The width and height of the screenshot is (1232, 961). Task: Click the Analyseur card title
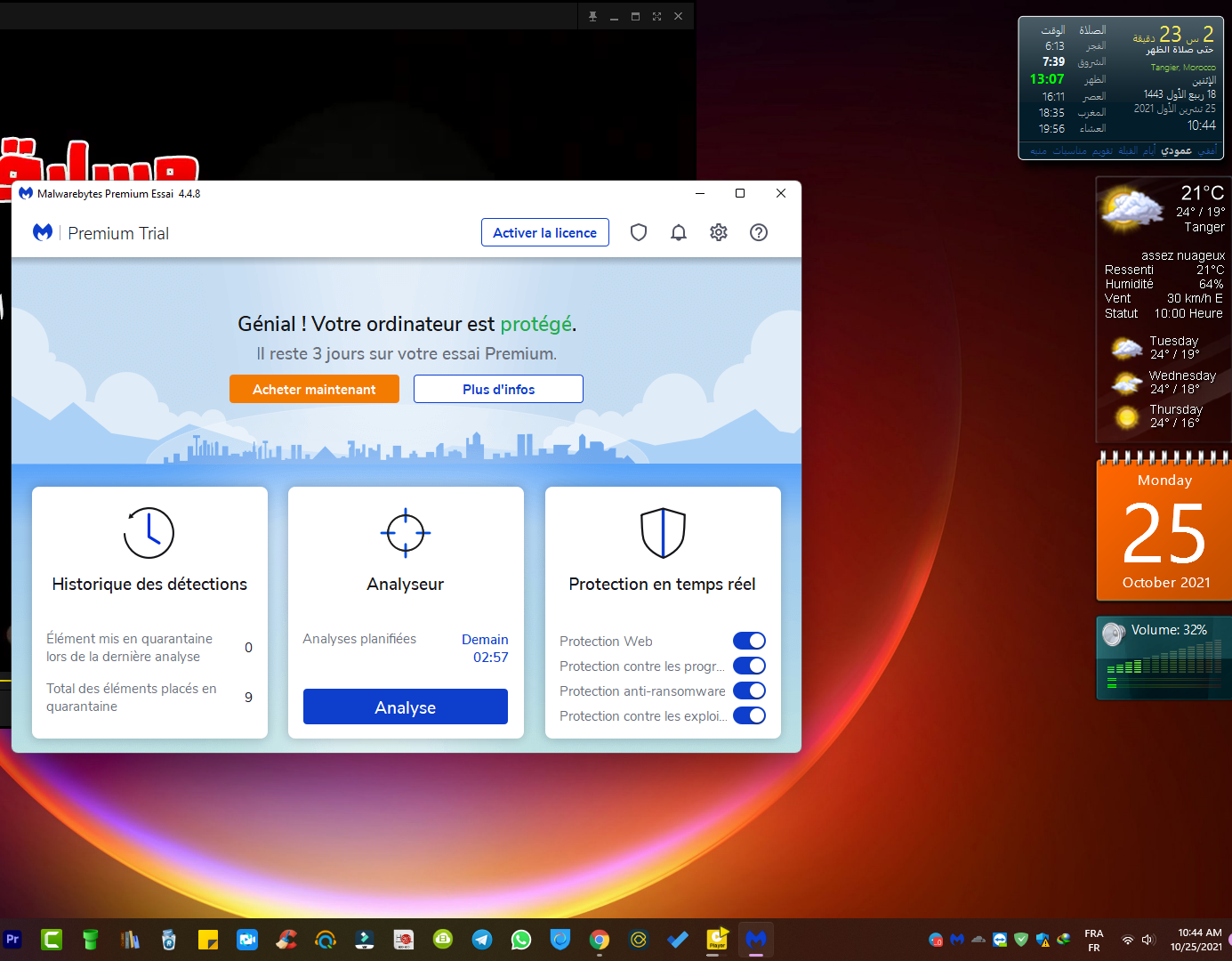[406, 584]
